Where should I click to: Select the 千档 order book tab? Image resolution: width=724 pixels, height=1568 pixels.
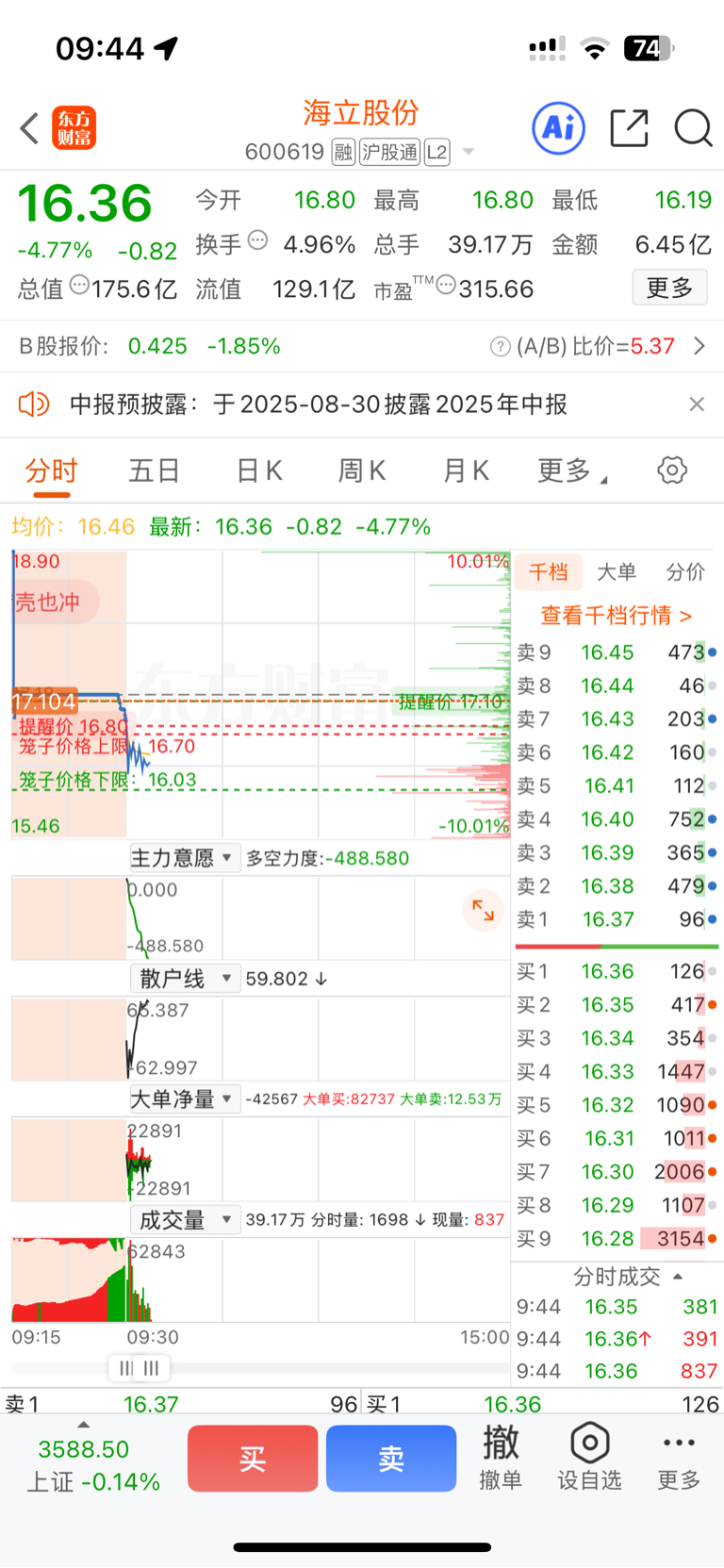coord(548,571)
